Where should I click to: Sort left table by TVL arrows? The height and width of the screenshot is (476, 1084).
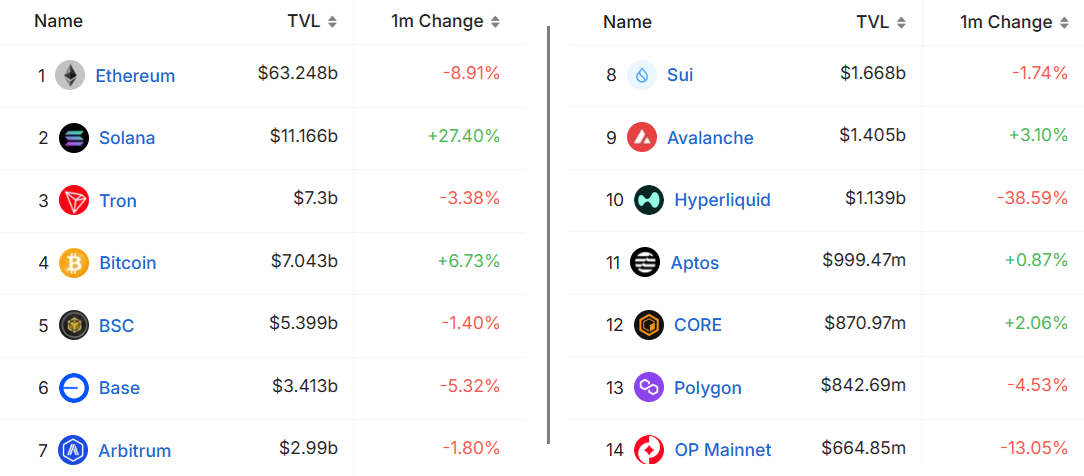click(333, 22)
